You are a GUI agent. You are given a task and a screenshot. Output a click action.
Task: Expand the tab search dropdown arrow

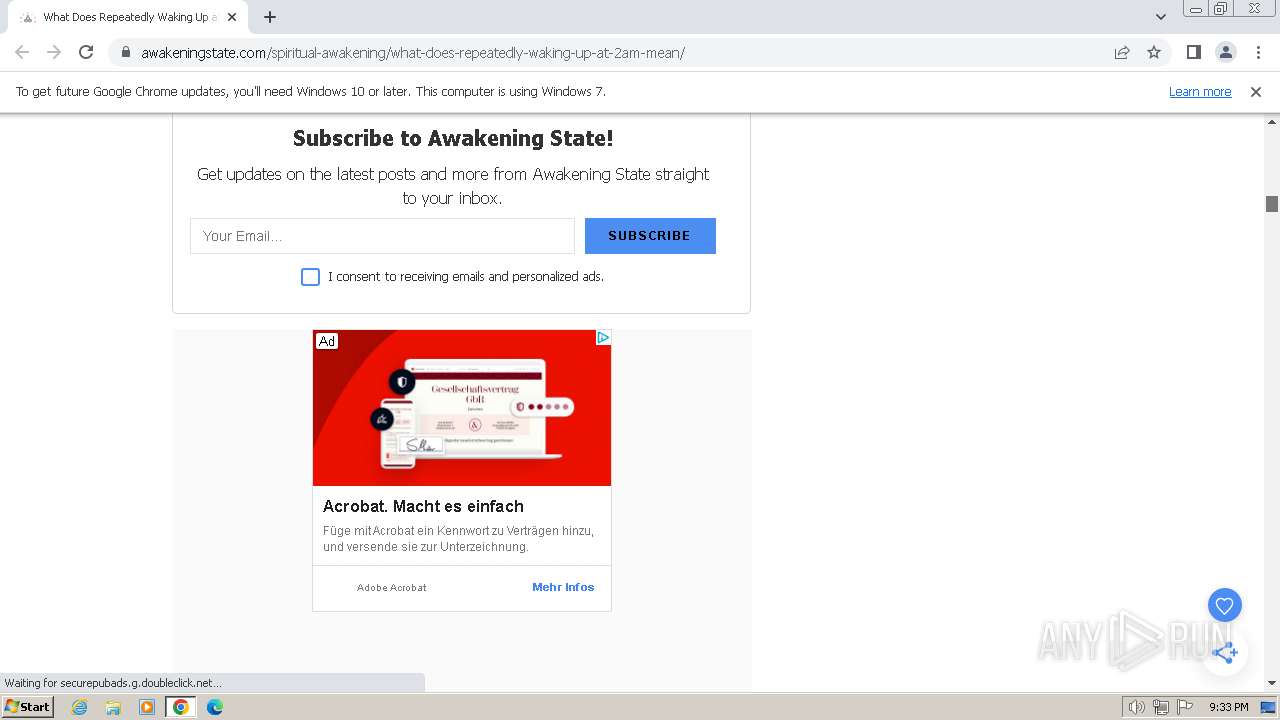[x=1160, y=17]
